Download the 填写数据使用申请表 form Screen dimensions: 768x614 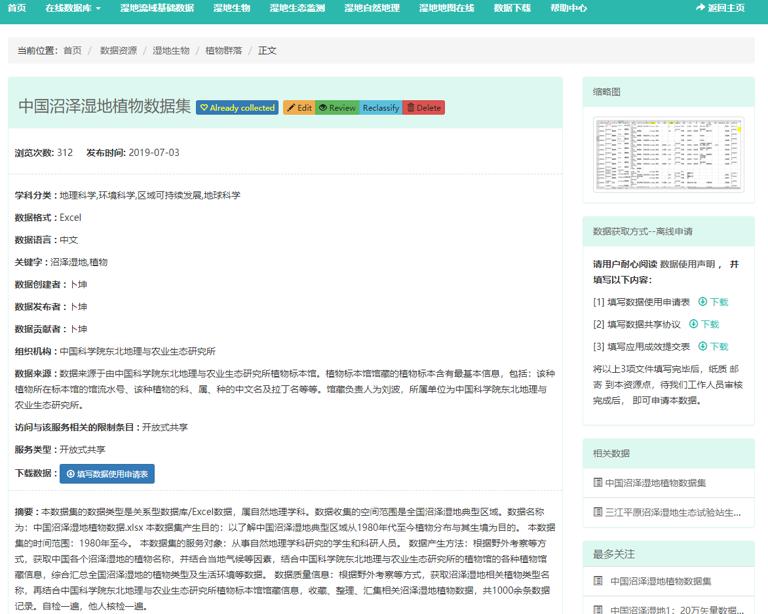713,301
